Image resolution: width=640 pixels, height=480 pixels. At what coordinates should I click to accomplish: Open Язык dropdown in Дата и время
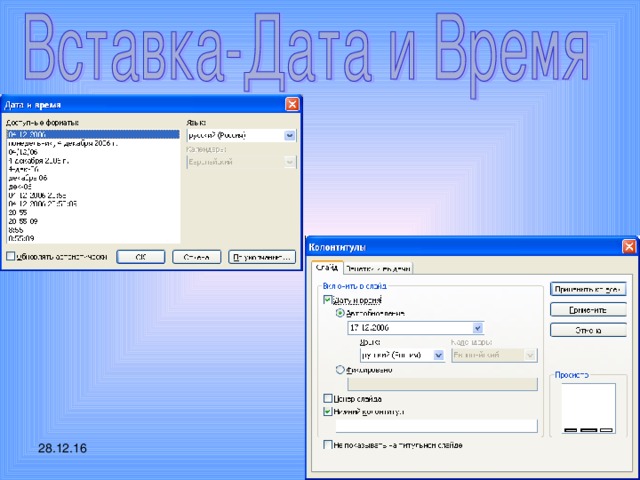point(289,136)
